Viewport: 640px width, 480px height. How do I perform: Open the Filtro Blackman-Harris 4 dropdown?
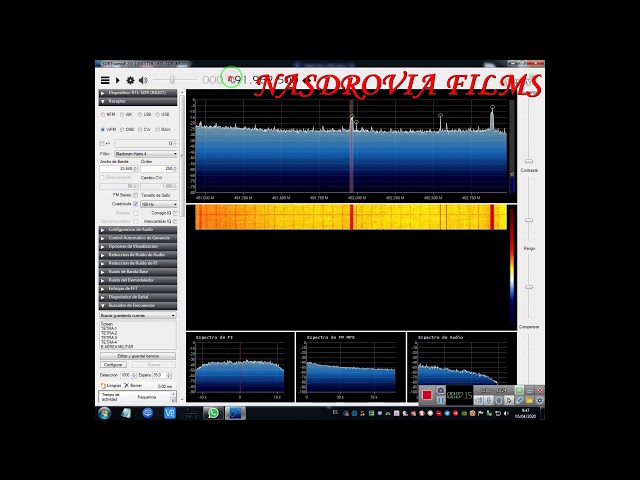coord(146,154)
